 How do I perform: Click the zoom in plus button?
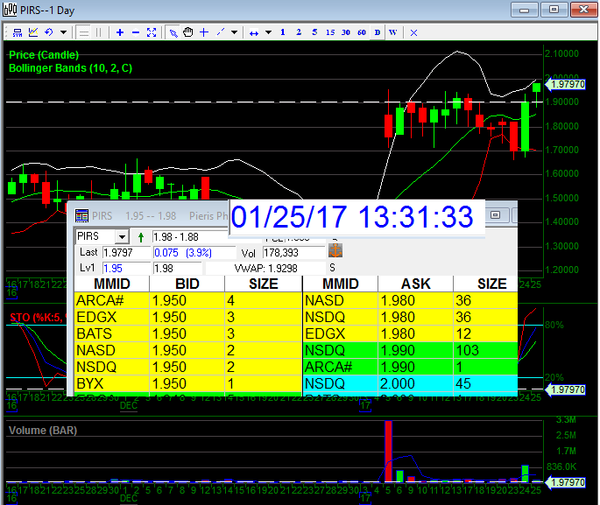[x=119, y=32]
